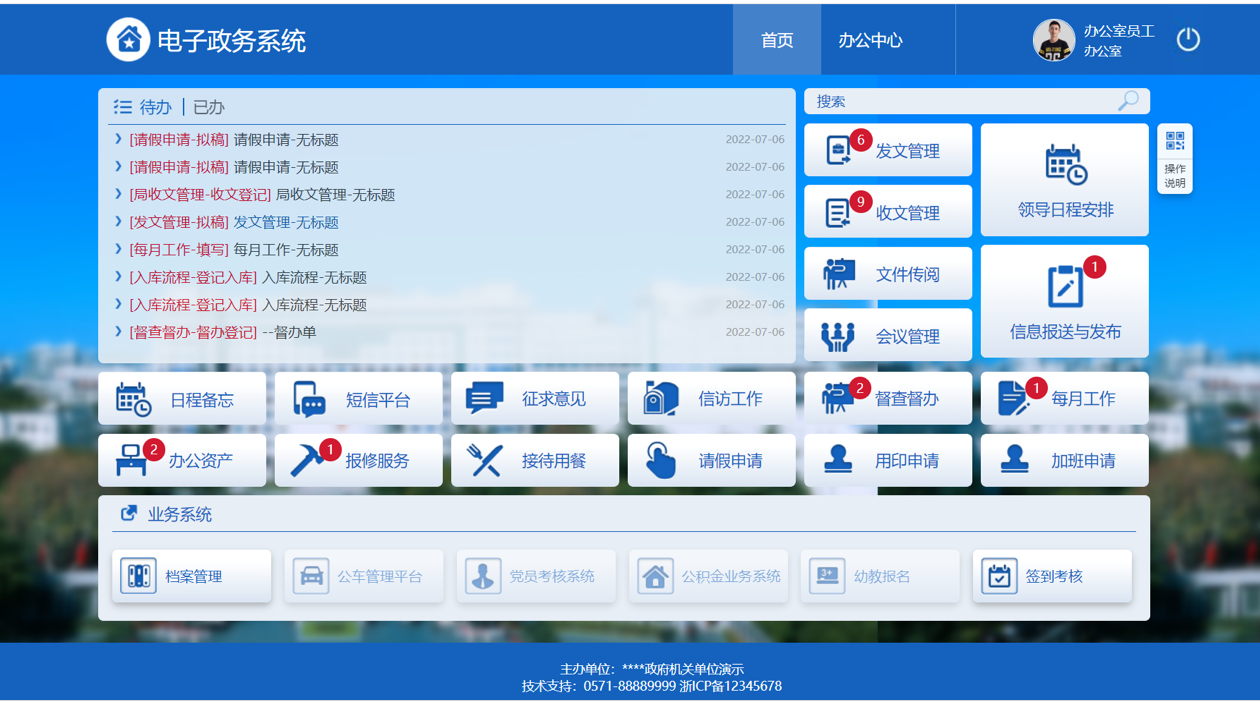1260x702 pixels.
Task: Click the 档案管理 button
Action: coord(192,576)
